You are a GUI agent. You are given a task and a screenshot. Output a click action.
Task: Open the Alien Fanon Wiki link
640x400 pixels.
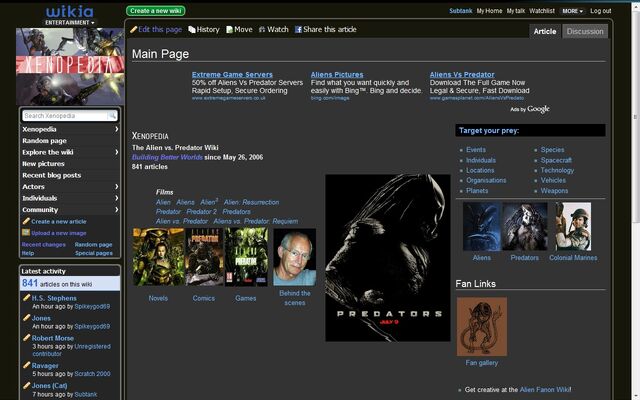[544, 390]
